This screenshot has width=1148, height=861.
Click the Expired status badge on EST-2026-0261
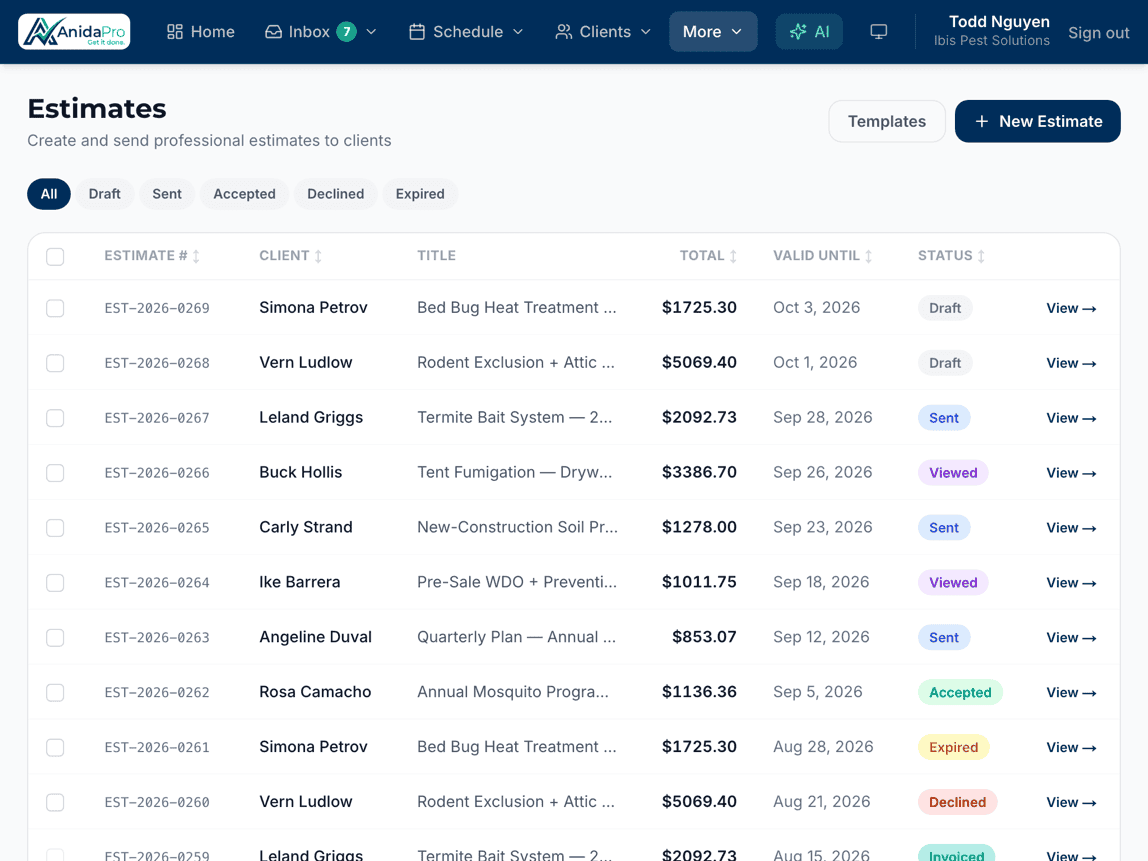point(953,748)
